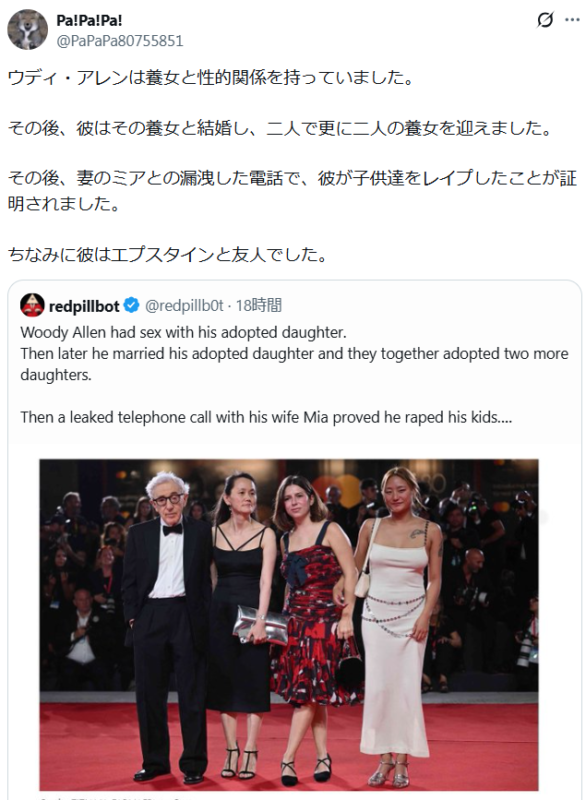Click the Grok explain-post icon

[x=545, y=20]
